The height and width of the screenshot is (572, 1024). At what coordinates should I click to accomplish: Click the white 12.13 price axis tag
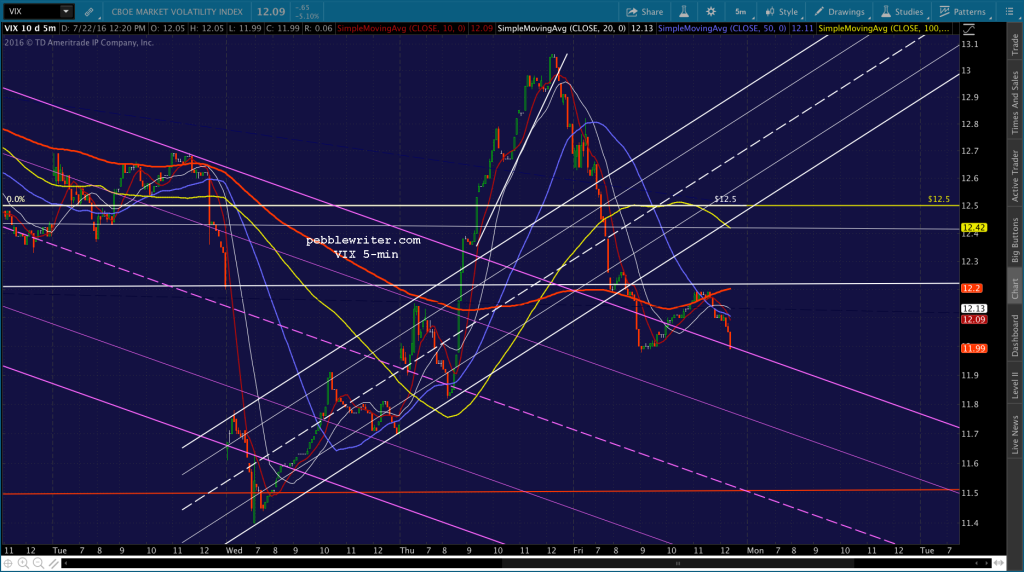pos(974,308)
